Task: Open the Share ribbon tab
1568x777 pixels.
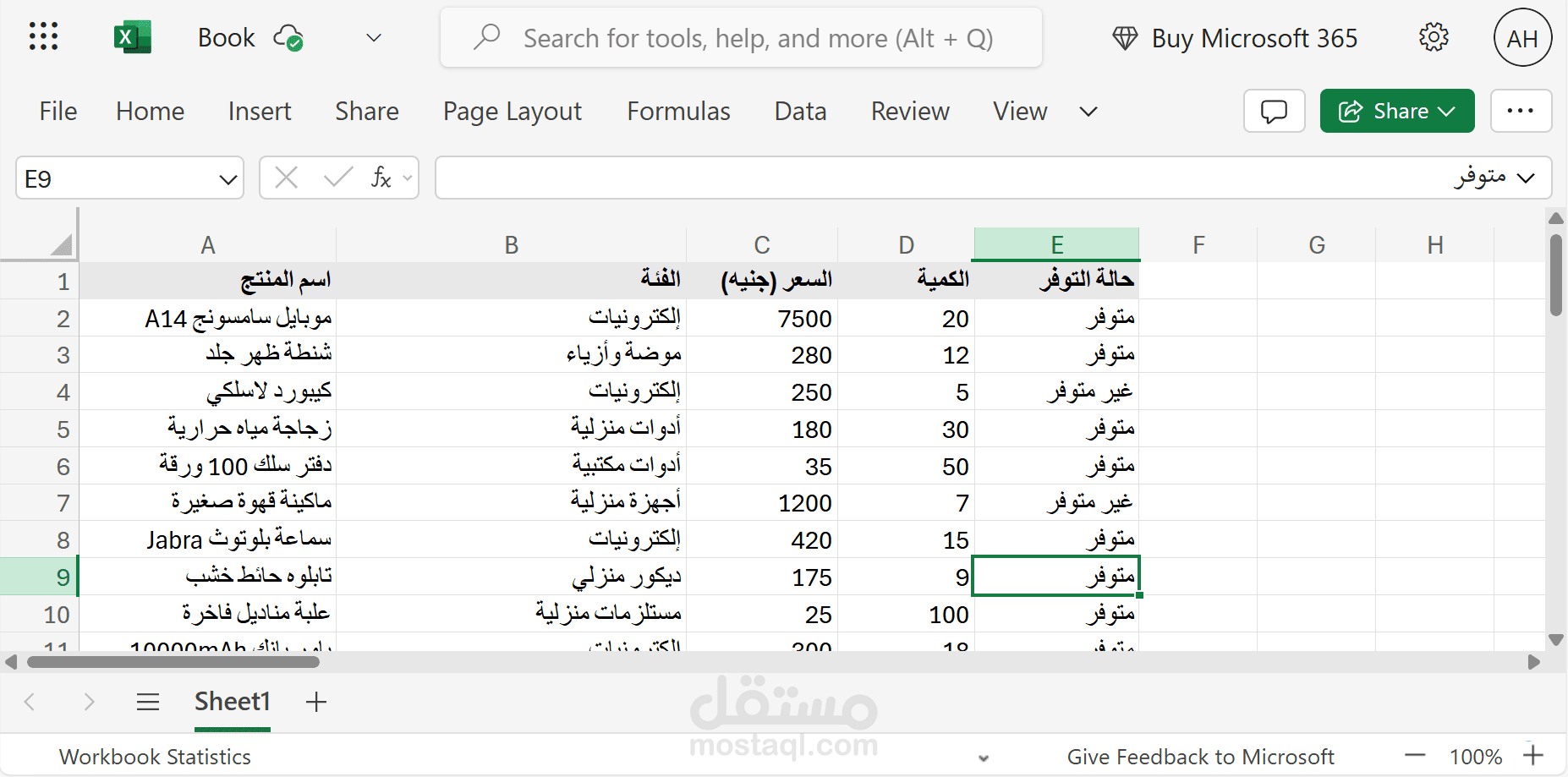Action: [367, 112]
